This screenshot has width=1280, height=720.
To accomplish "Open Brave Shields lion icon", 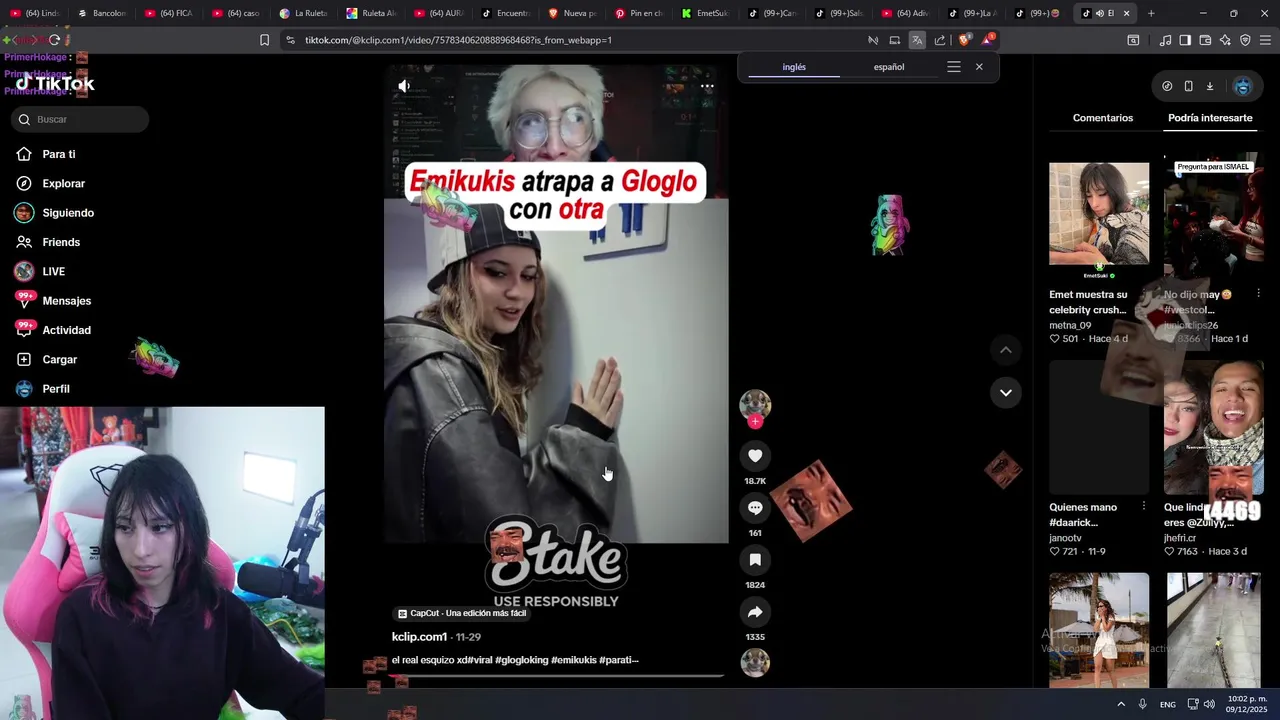I will pos(964,40).
